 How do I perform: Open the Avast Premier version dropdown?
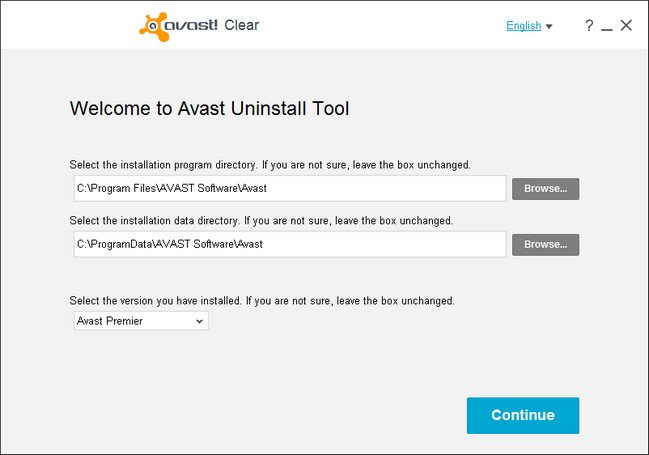(x=141, y=321)
